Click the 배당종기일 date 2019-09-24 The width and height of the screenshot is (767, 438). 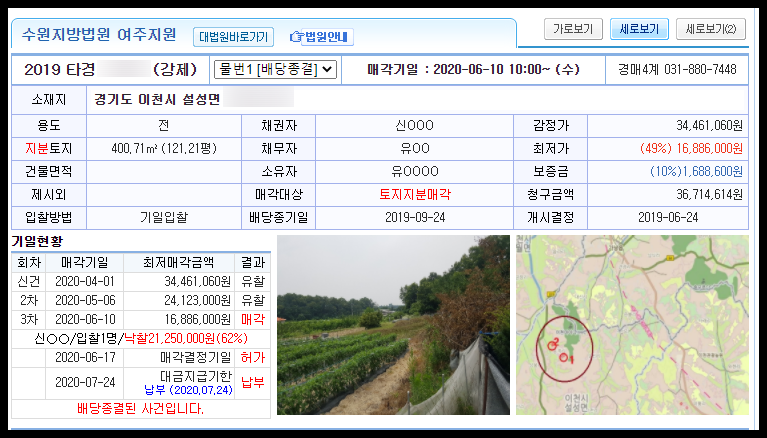click(x=415, y=218)
